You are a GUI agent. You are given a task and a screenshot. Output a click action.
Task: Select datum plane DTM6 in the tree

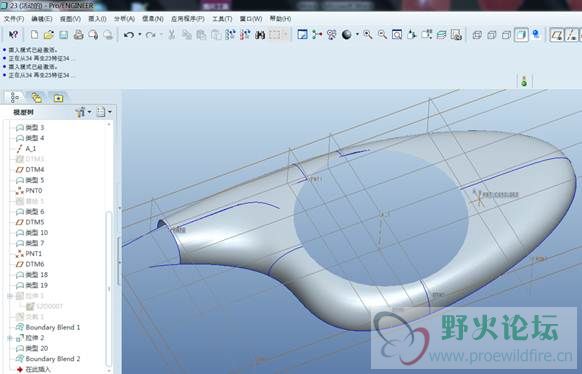point(30,264)
